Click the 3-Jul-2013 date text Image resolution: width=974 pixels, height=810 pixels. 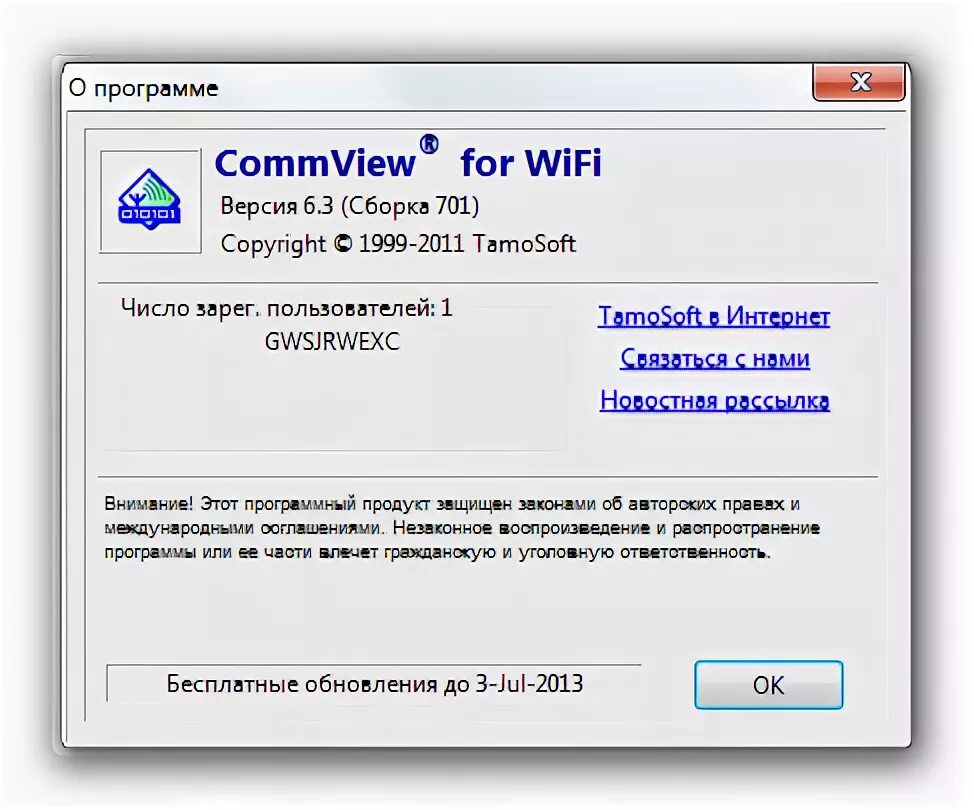click(529, 683)
